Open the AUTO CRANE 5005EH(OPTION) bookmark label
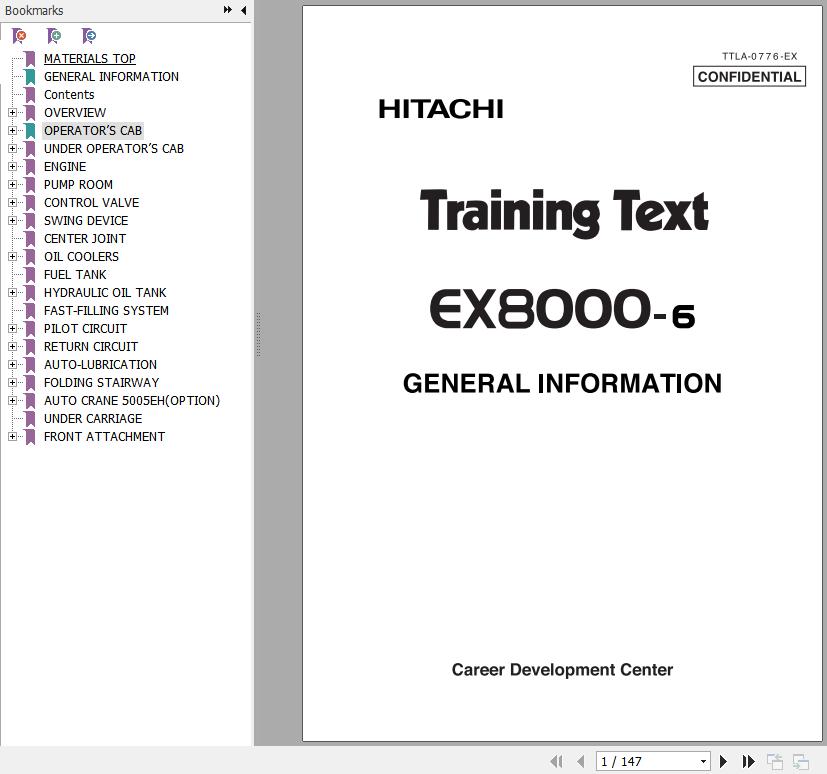 132,401
